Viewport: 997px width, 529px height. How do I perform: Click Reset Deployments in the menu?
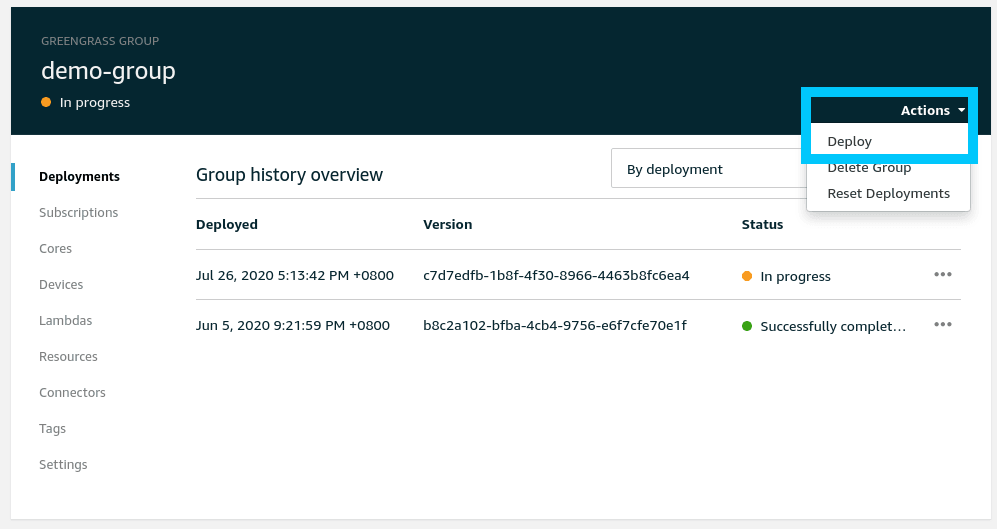pyautogui.click(x=887, y=194)
